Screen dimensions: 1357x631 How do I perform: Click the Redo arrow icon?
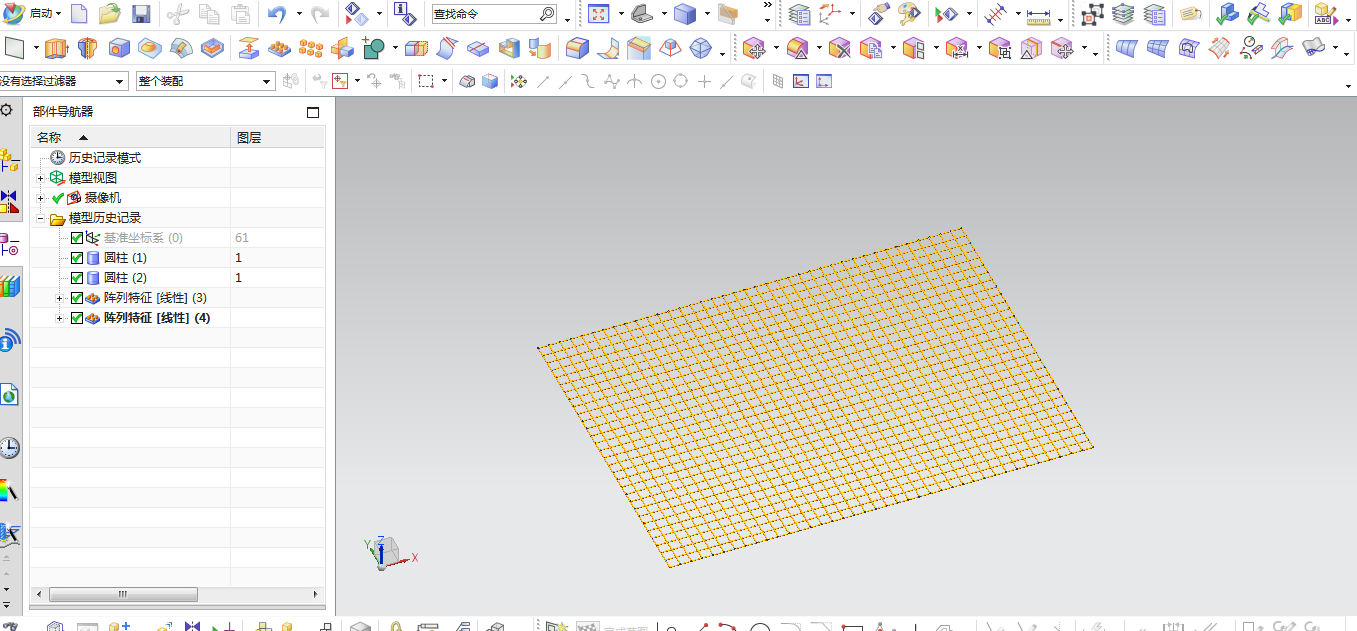point(320,14)
